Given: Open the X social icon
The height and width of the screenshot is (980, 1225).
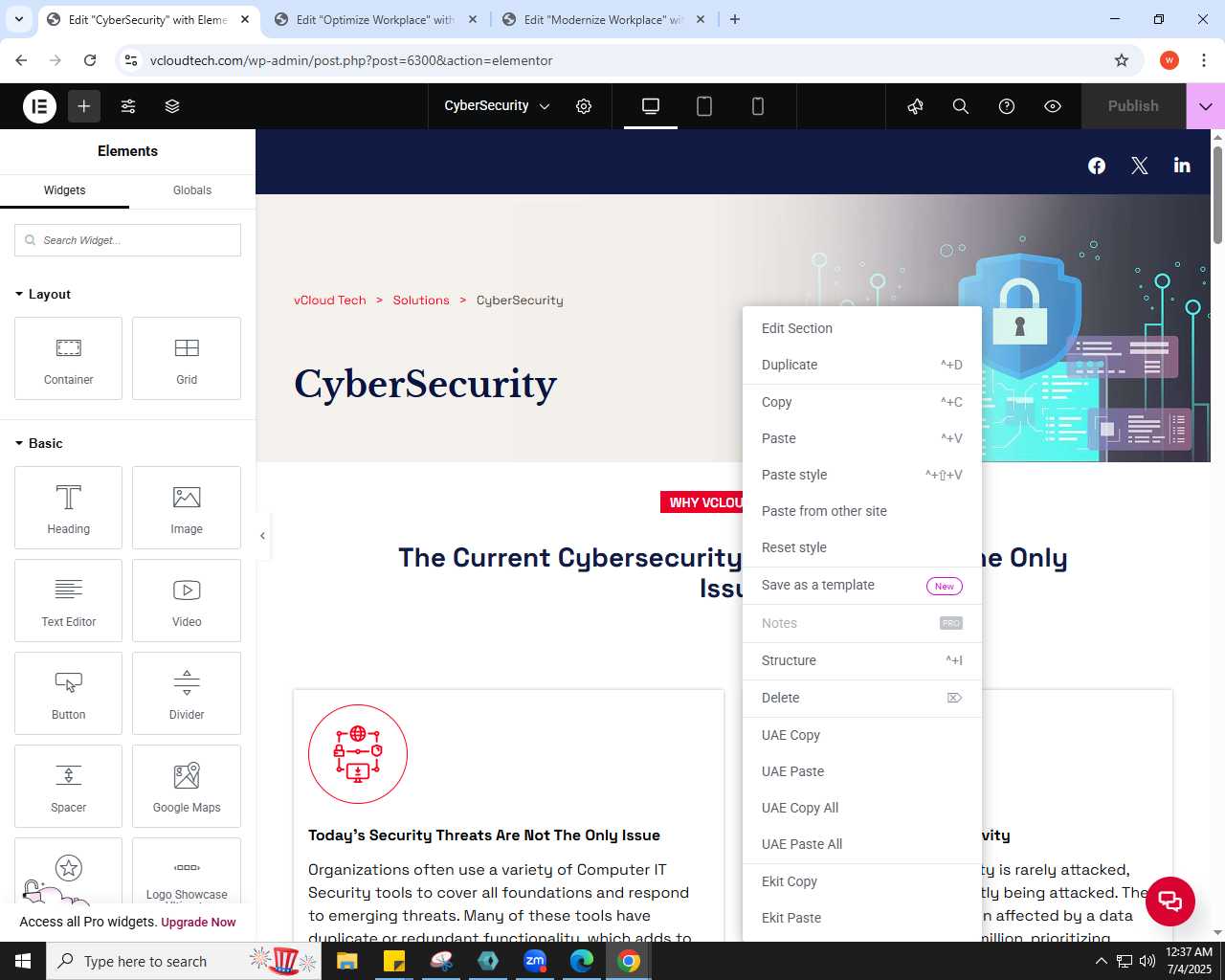Looking at the screenshot, I should point(1140,166).
